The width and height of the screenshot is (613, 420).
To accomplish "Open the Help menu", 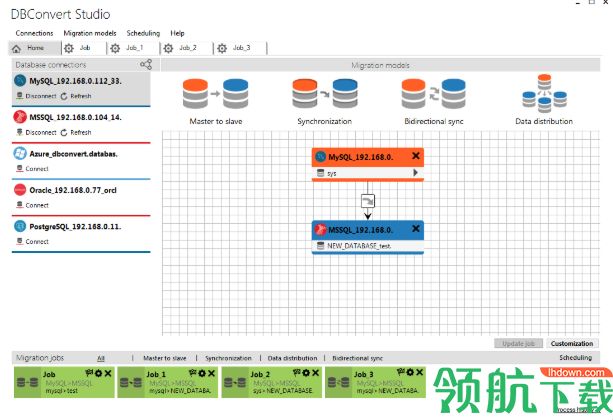I will click(177, 33).
